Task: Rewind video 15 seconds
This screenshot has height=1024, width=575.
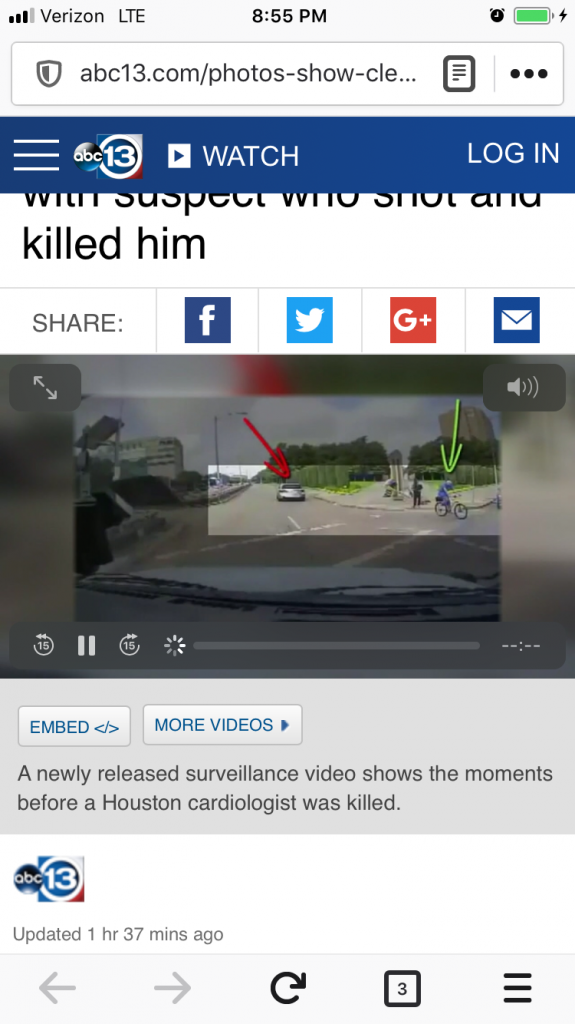Action: 43,645
